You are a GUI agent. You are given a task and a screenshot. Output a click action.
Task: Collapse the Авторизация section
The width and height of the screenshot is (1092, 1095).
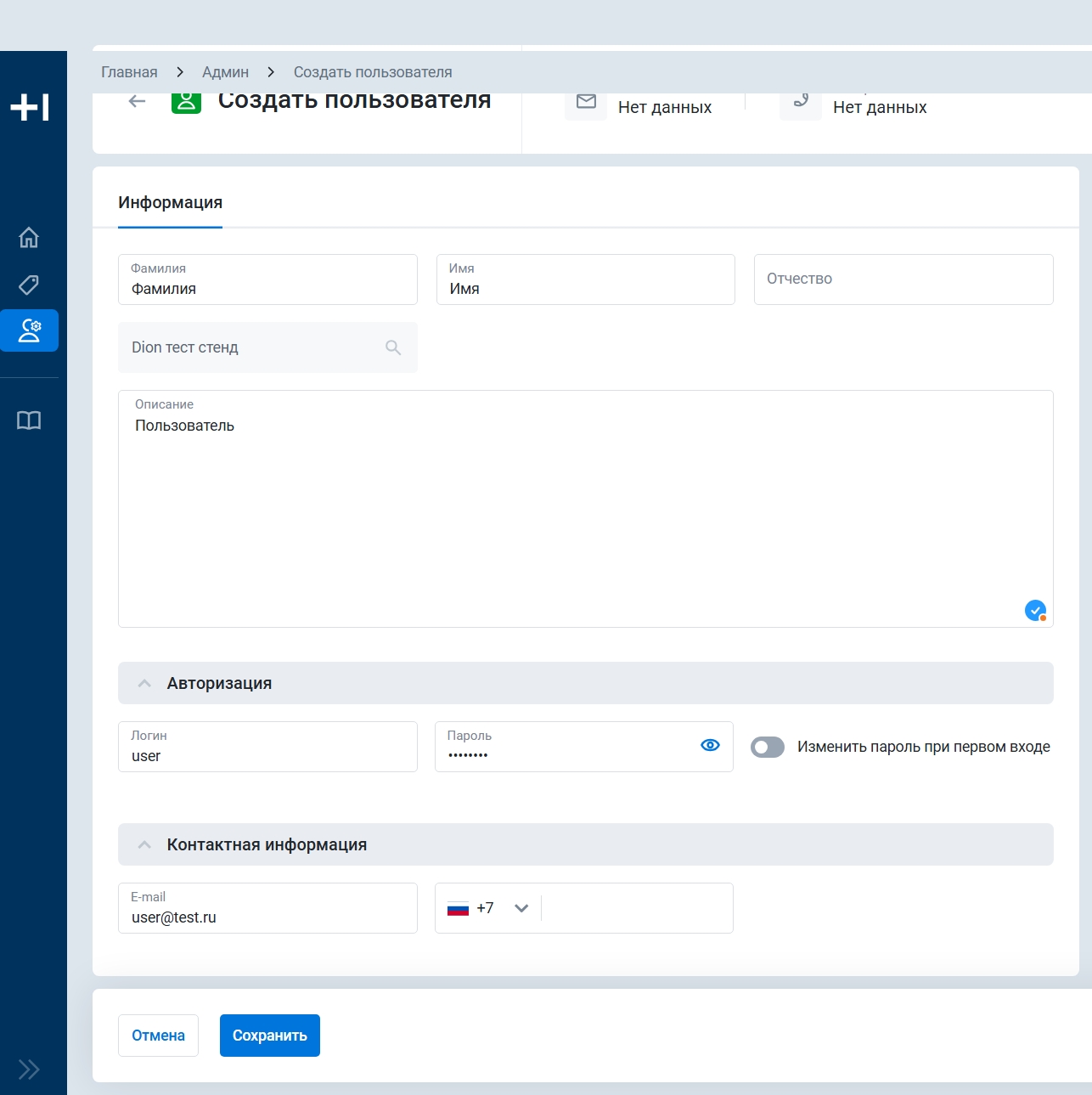point(145,683)
